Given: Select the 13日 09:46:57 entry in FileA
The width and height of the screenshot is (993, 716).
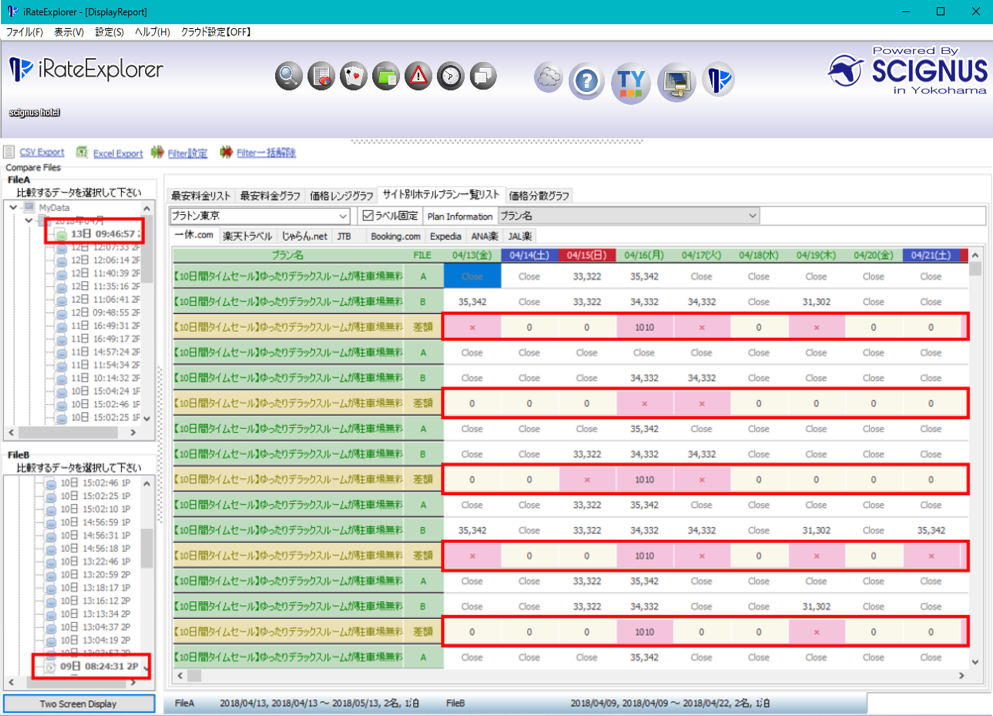Looking at the screenshot, I should (x=102, y=234).
